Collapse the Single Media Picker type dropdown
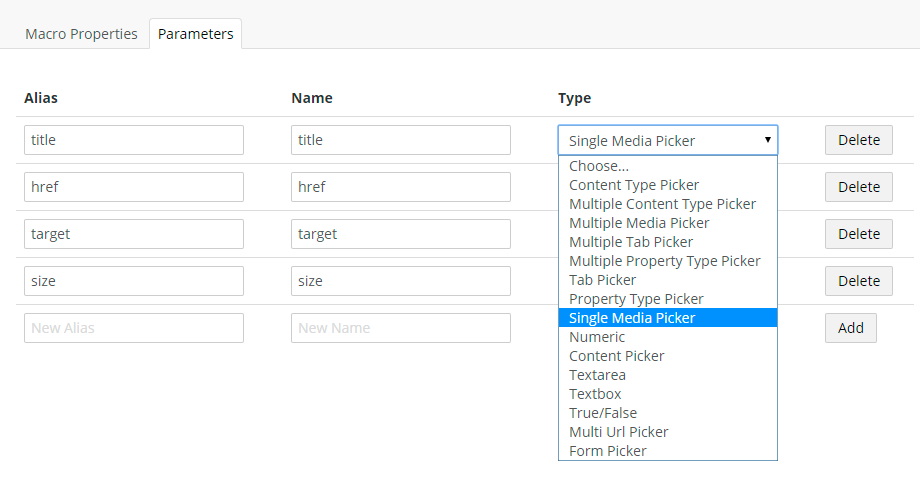 coord(668,140)
